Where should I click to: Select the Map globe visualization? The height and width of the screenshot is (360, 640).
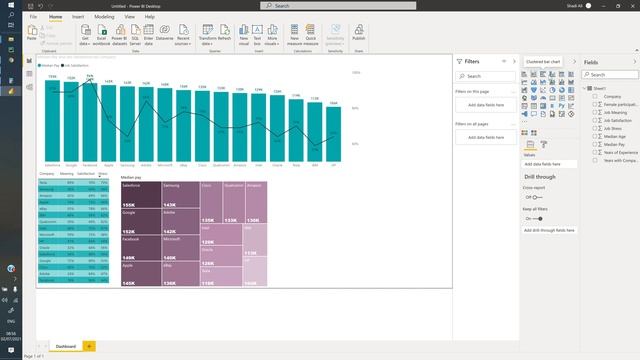pyautogui.click(x=524, y=98)
